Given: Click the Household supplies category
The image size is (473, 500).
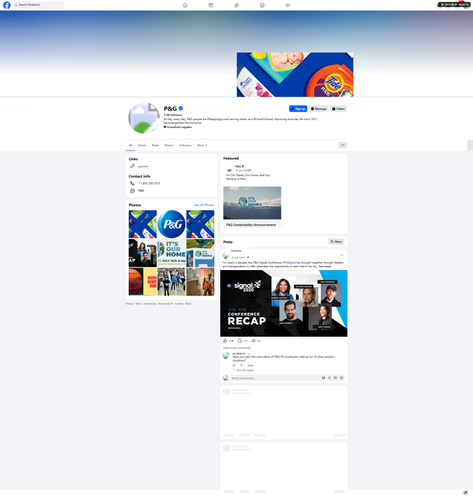Looking at the screenshot, I should (178, 127).
